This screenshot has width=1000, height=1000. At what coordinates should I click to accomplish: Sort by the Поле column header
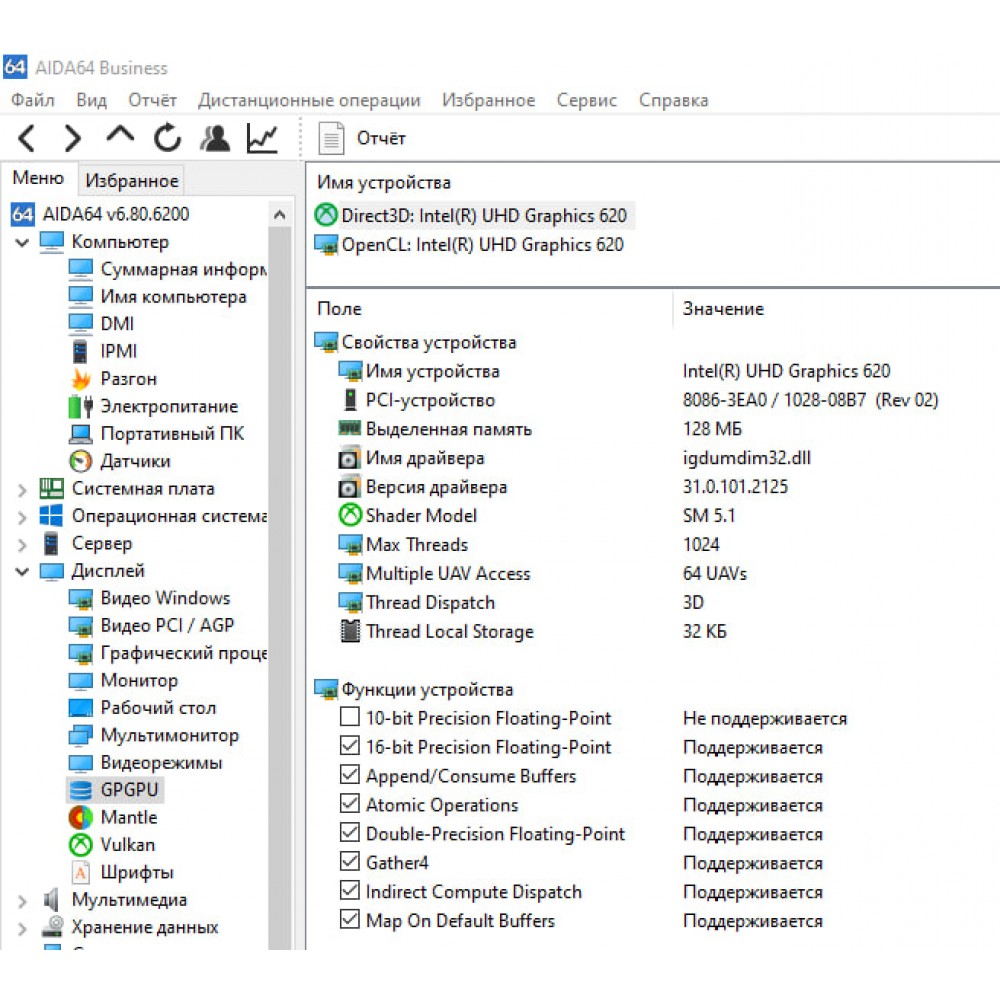(339, 309)
